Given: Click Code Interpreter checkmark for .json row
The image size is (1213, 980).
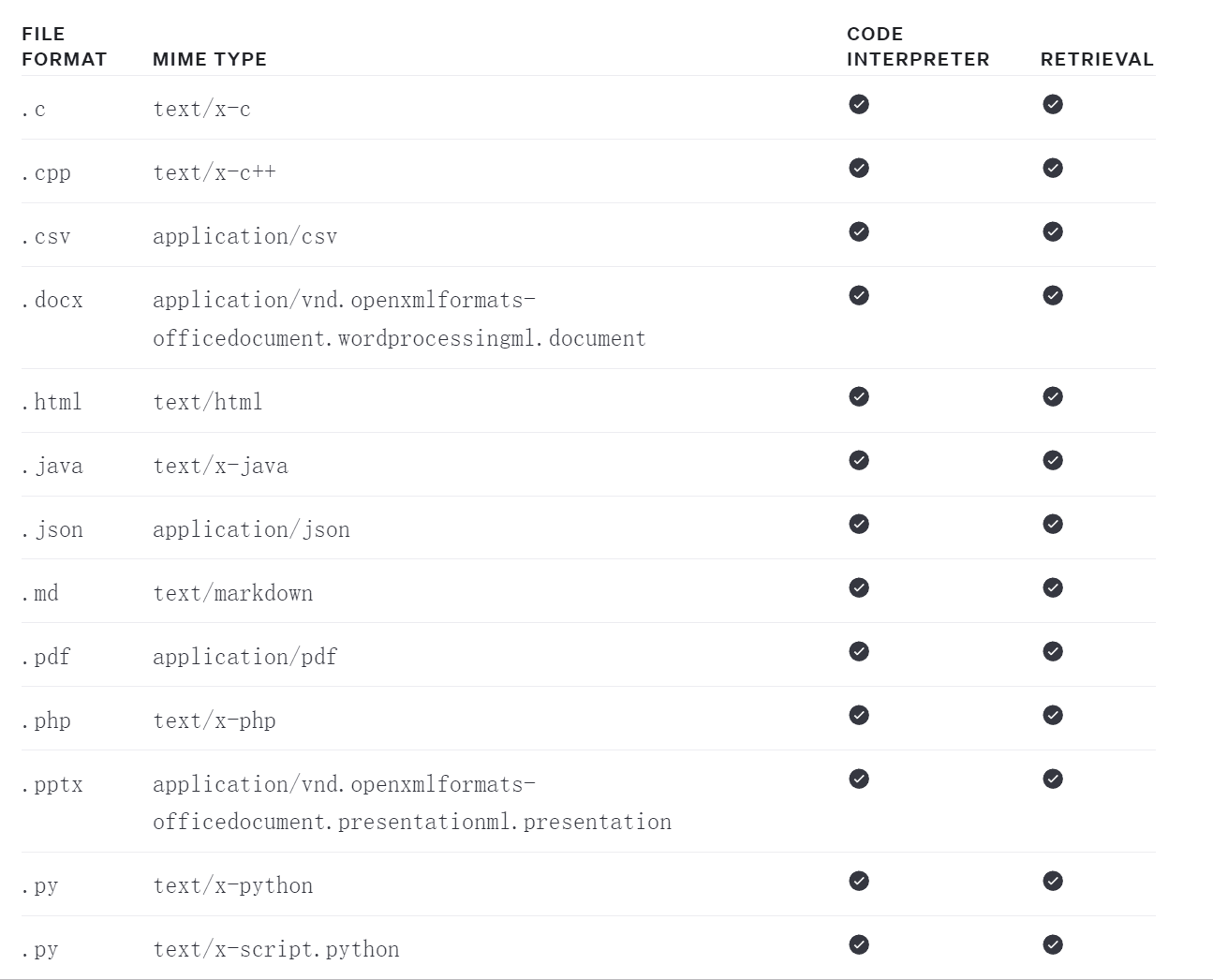Looking at the screenshot, I should (x=859, y=524).
